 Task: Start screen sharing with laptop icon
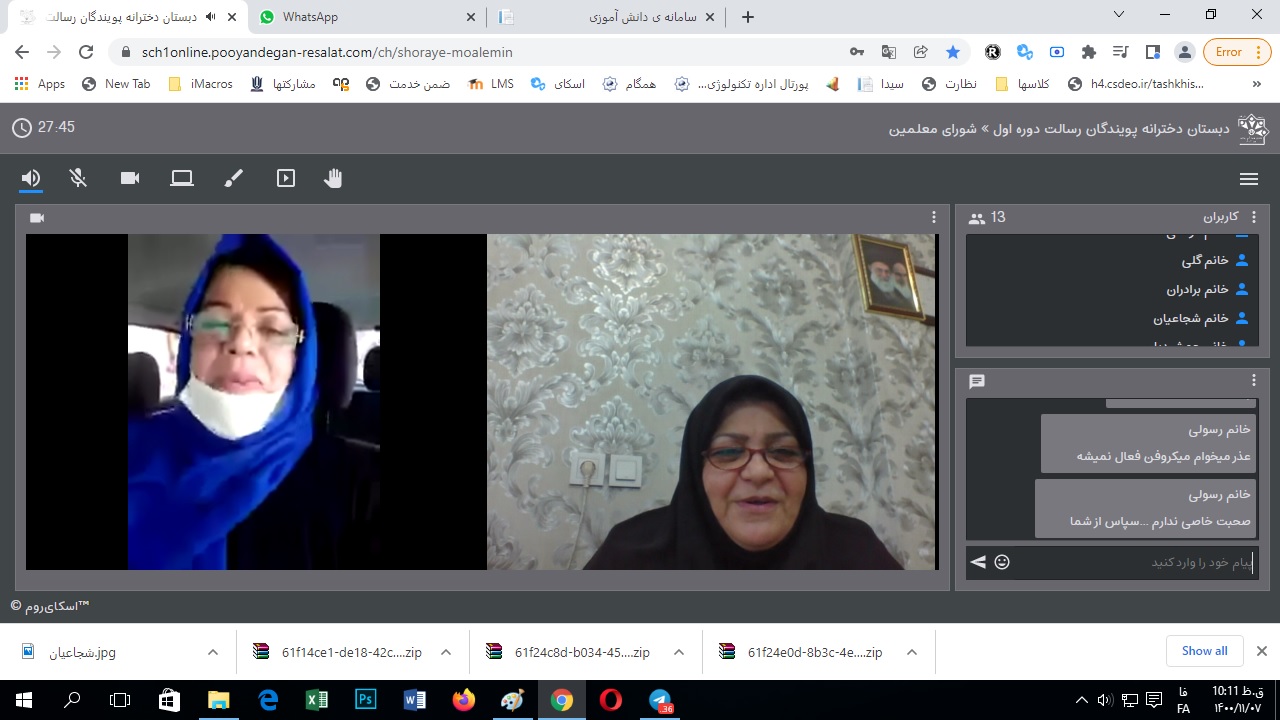[x=181, y=178]
